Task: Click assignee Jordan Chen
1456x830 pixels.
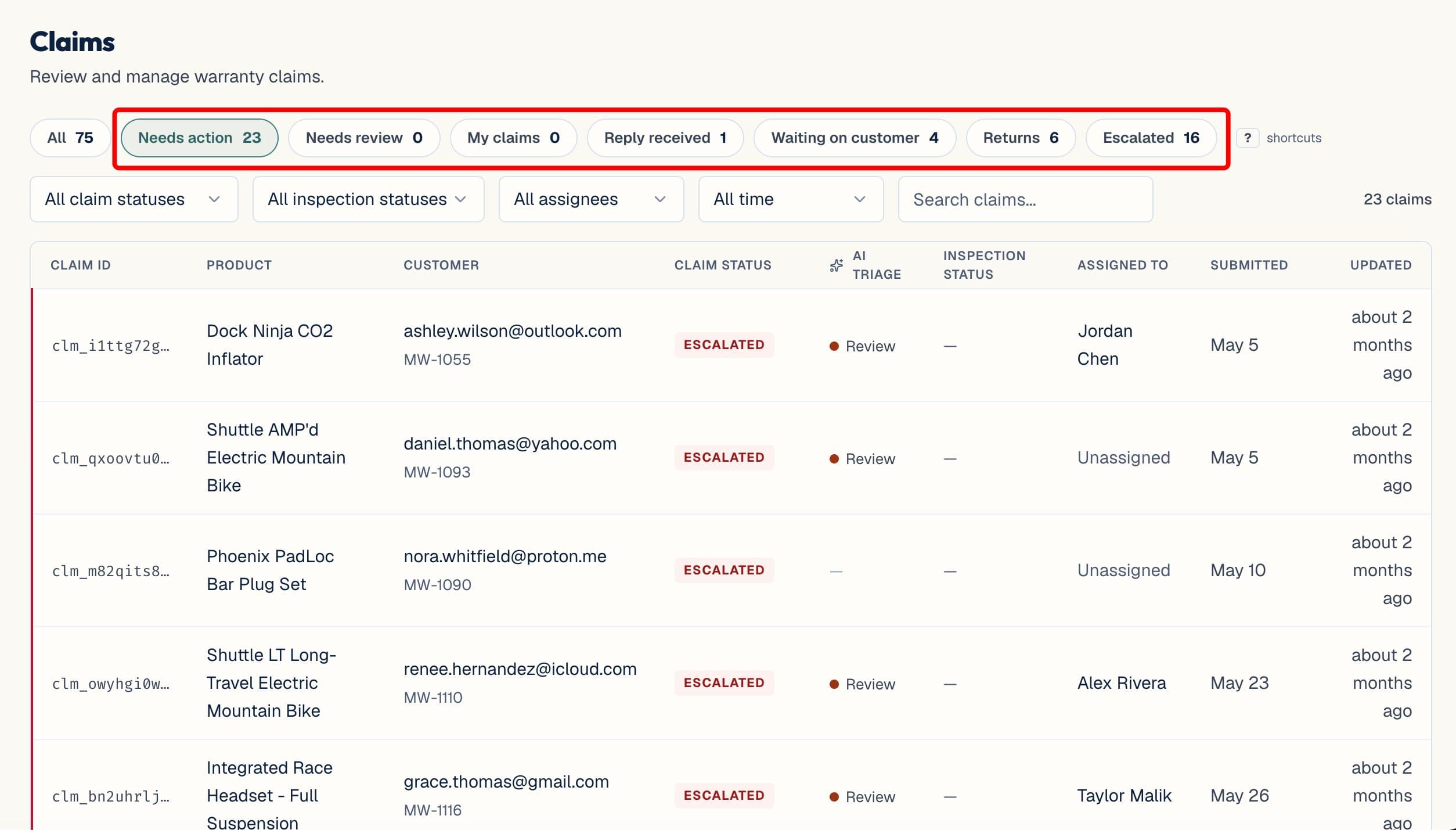Action: click(x=1105, y=345)
